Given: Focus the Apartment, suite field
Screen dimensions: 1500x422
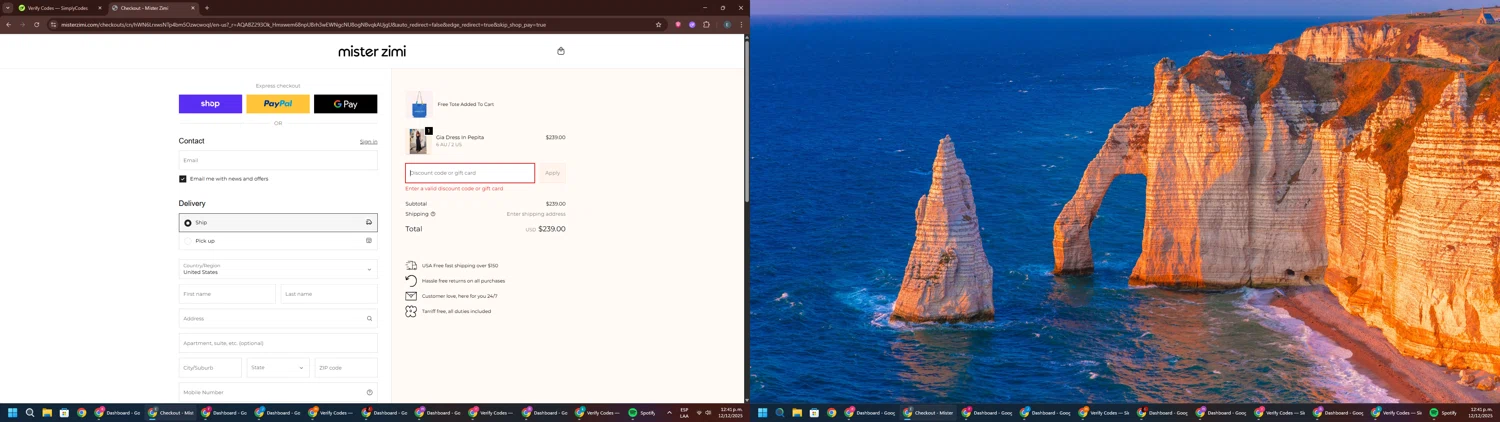Looking at the screenshot, I should coord(278,343).
